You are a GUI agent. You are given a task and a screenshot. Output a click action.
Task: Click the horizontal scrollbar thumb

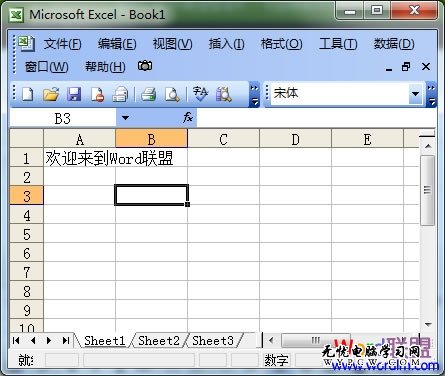316,340
